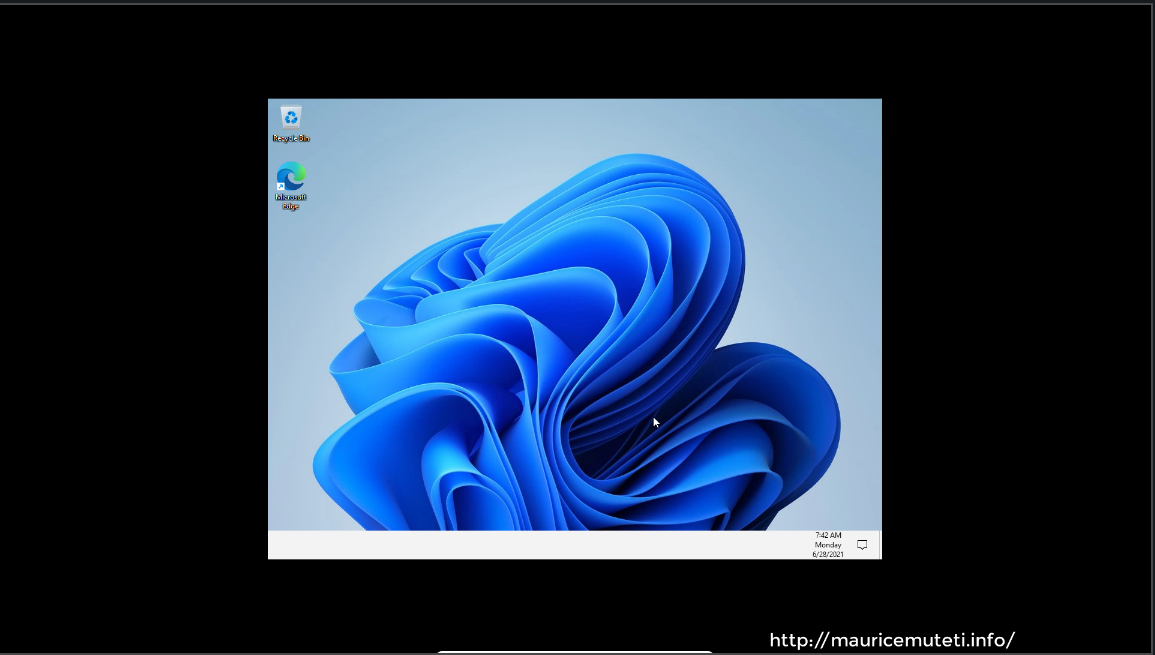Click the 7:42 AM clock in taskbar

pos(828,545)
